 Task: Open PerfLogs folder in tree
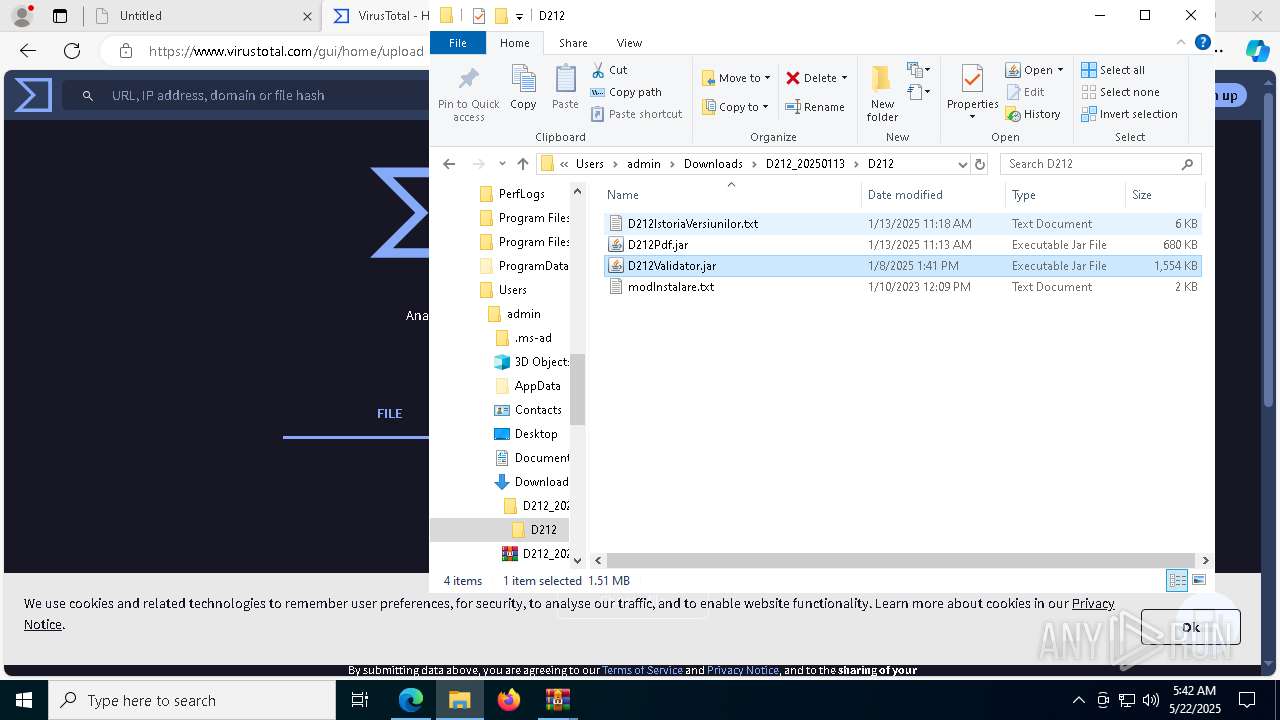tap(521, 194)
